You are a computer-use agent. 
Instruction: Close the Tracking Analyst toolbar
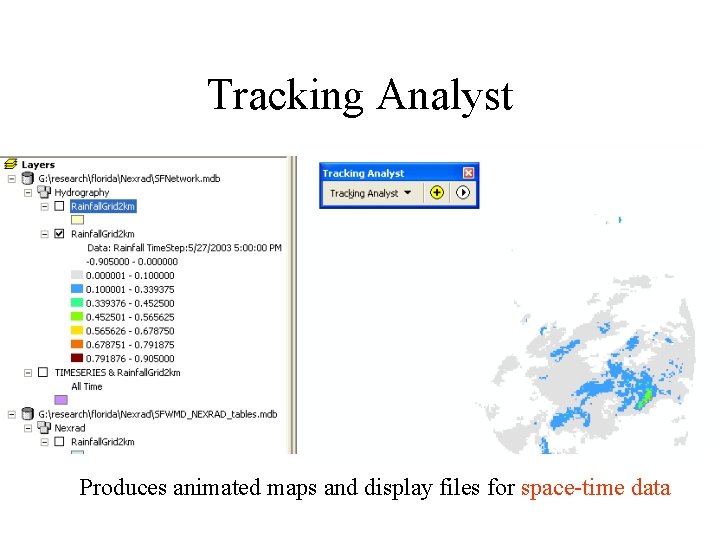pos(468,173)
